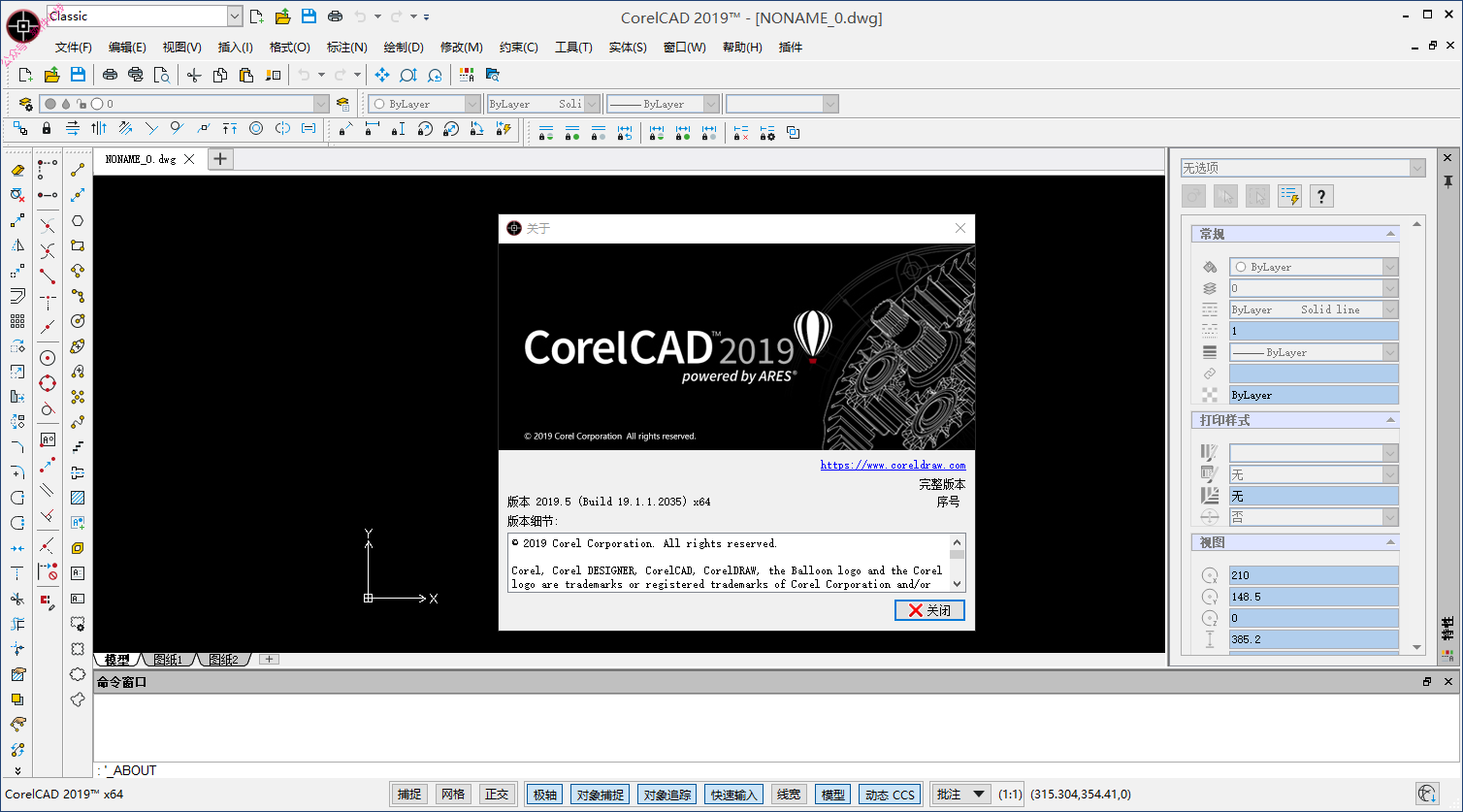This screenshot has height=812, width=1463.
Task: Select the Rectangle drawing tool
Action: coord(78,245)
